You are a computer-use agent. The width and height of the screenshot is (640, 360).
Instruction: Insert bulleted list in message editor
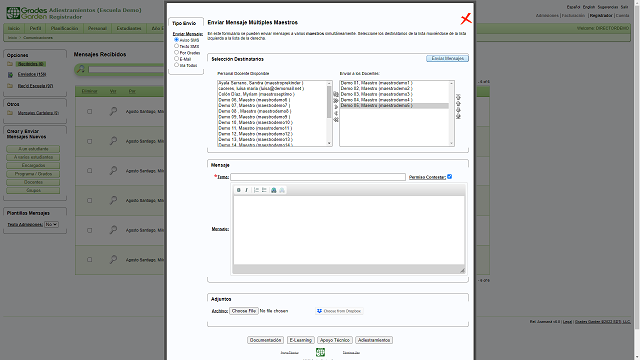tap(264, 190)
